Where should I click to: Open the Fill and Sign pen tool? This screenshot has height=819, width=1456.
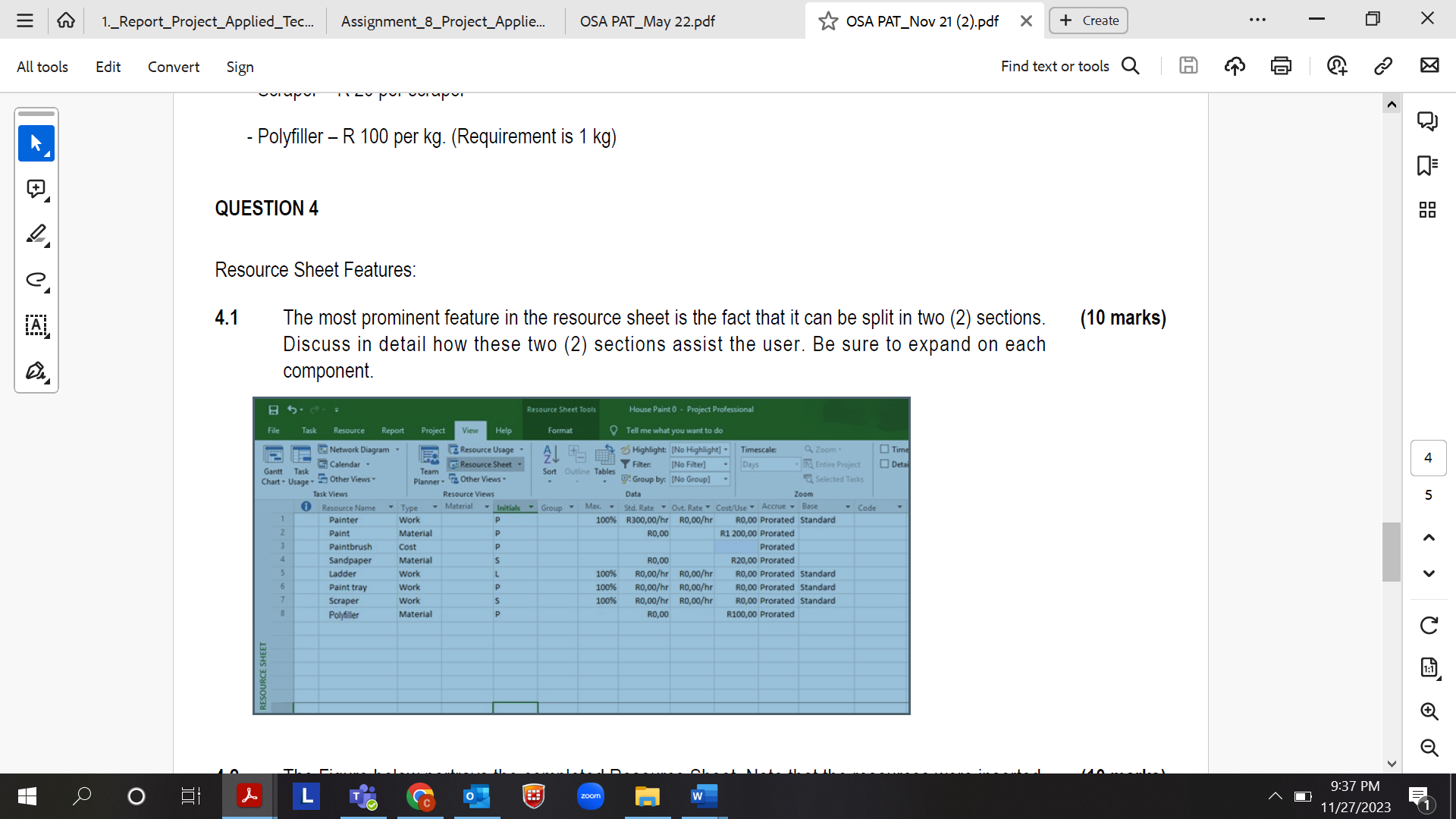pos(36,372)
